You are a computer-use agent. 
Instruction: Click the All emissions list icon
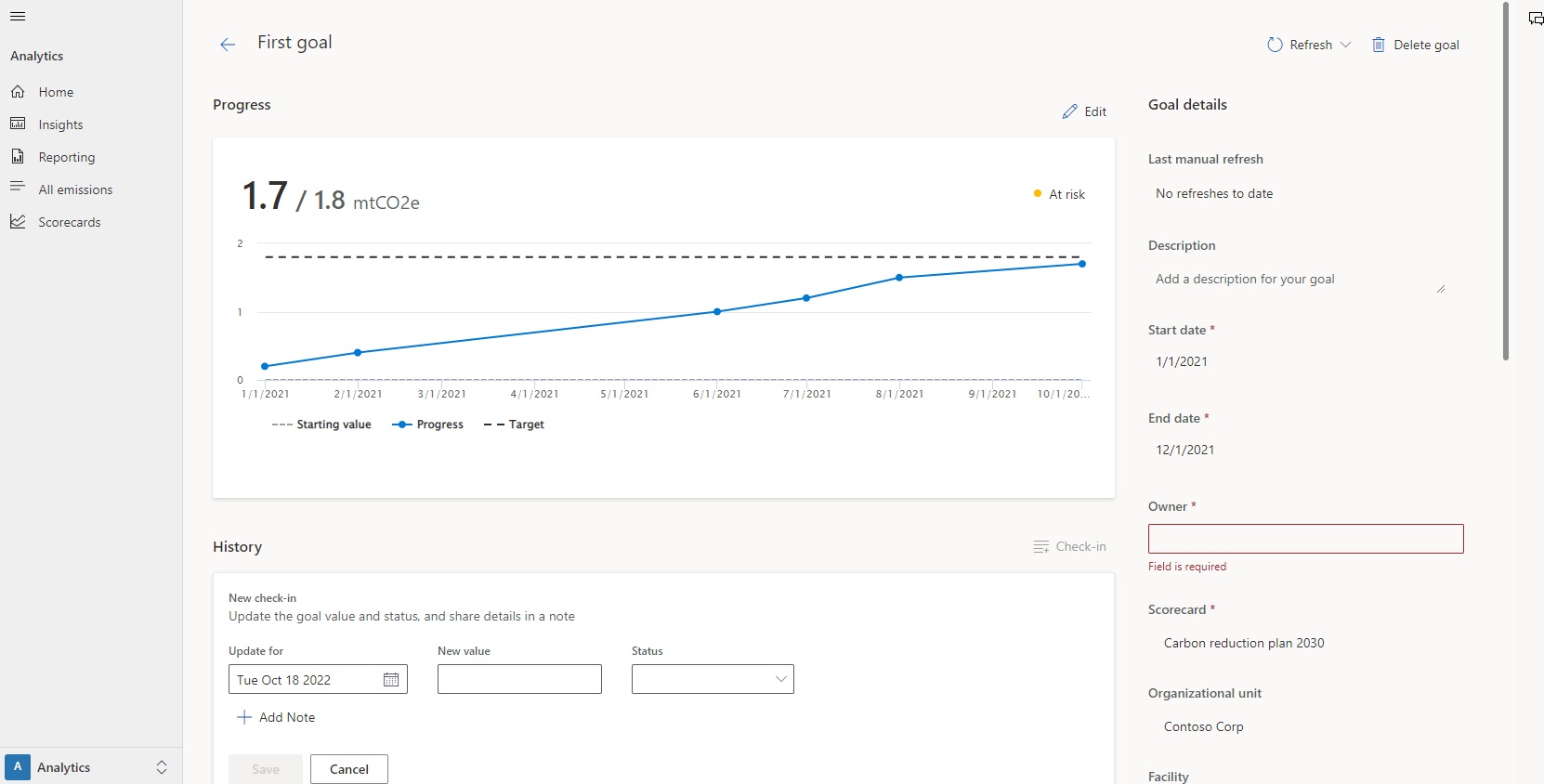(x=18, y=187)
